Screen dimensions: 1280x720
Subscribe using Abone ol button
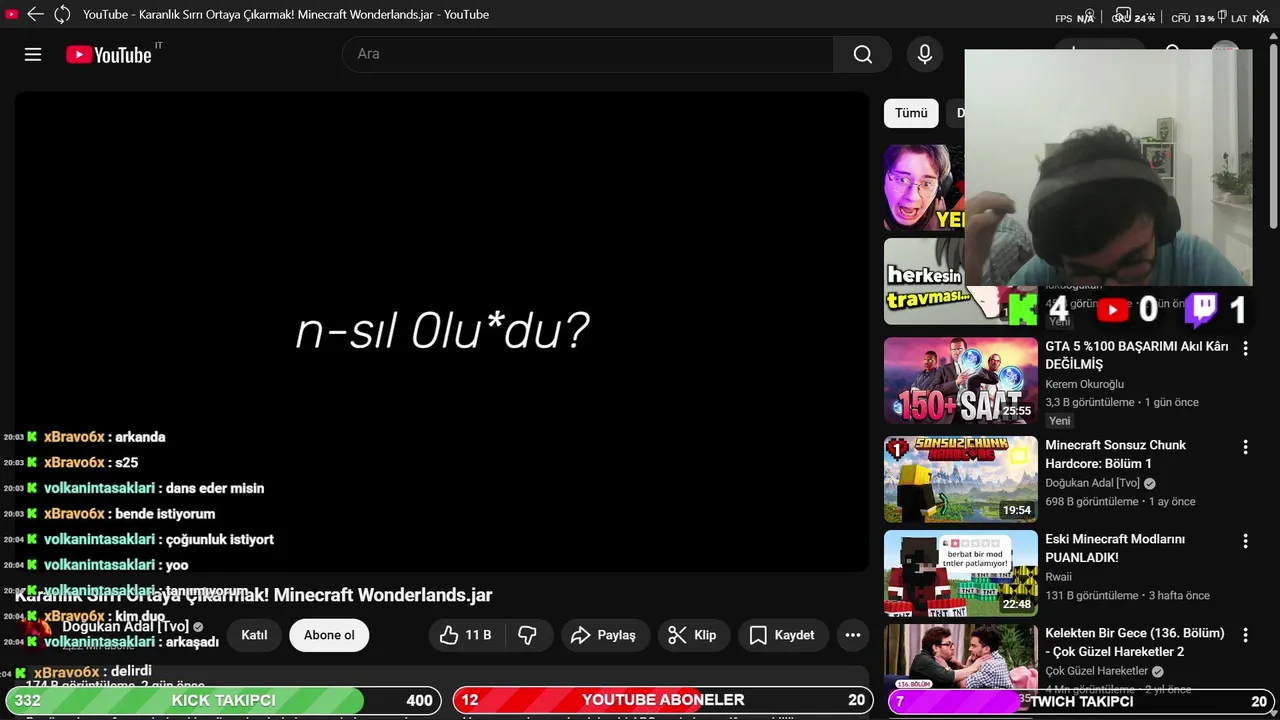[x=329, y=635]
